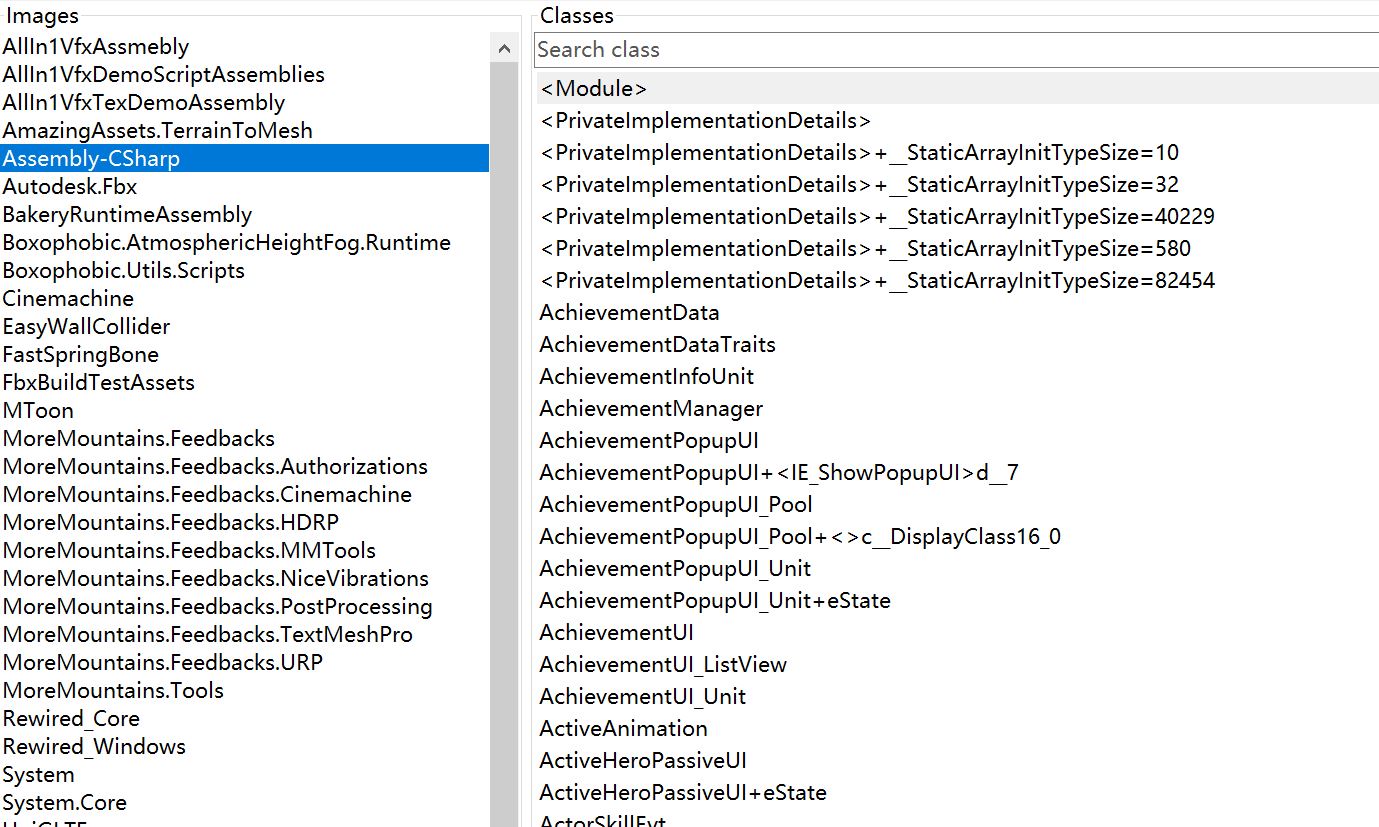The image size is (1379, 827).
Task: Select the AchievementPopupUI_Pool class row
Action: pyautogui.click(x=958, y=504)
